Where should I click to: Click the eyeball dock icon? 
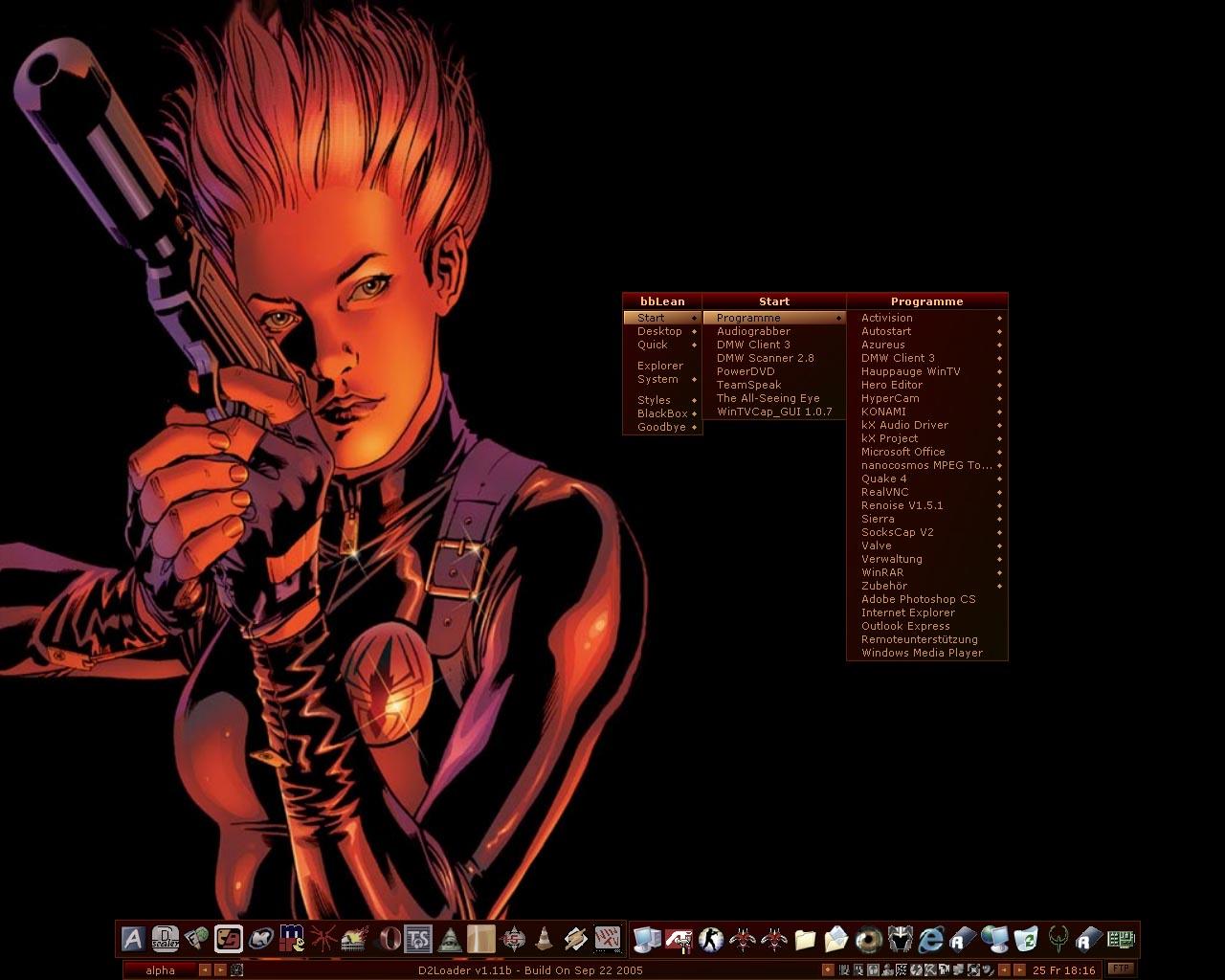click(x=868, y=940)
